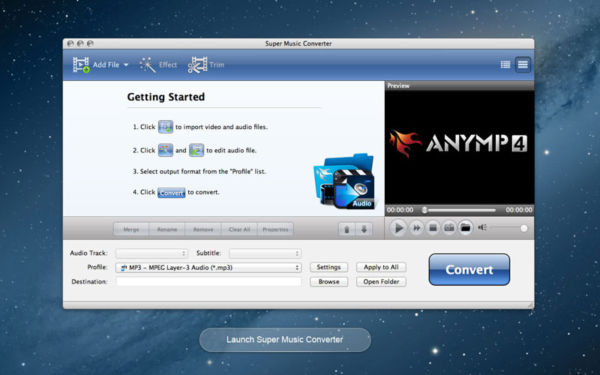Click the window resize grip corner
This screenshot has width=600, height=375.
[x=530, y=305]
